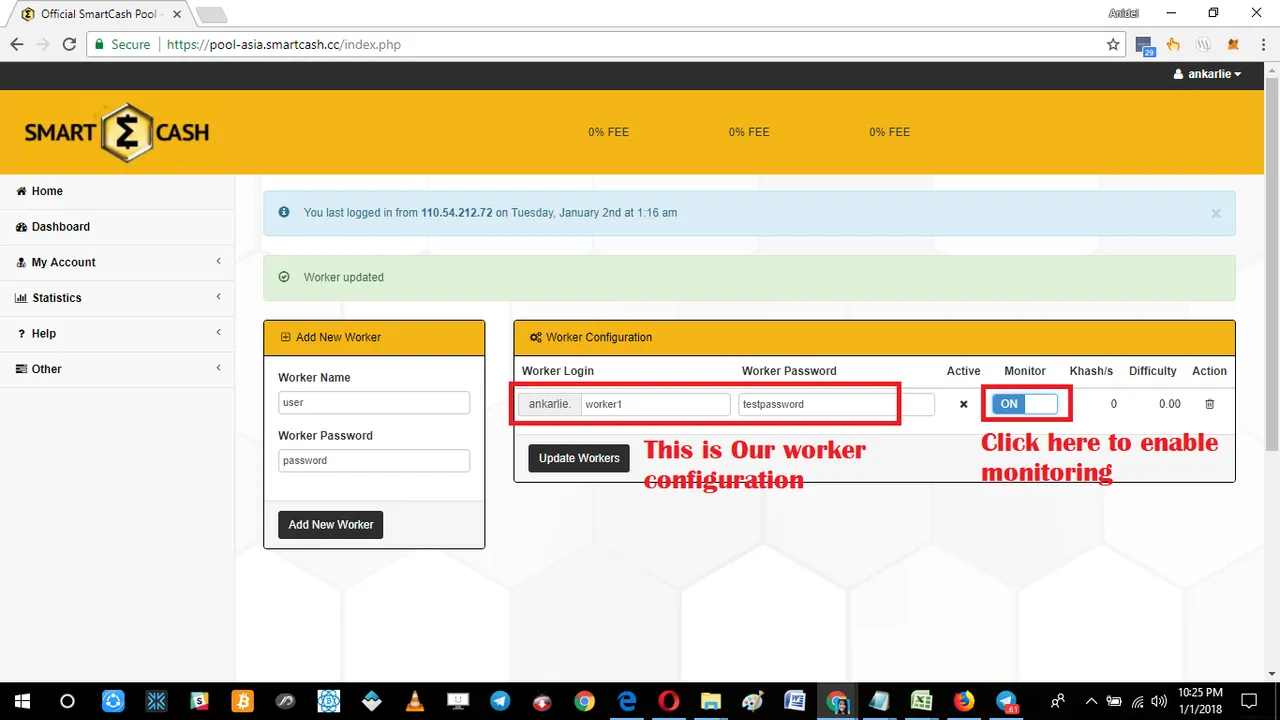Expand My Account sidebar menu
The height and width of the screenshot is (720, 1280).
[x=117, y=262]
